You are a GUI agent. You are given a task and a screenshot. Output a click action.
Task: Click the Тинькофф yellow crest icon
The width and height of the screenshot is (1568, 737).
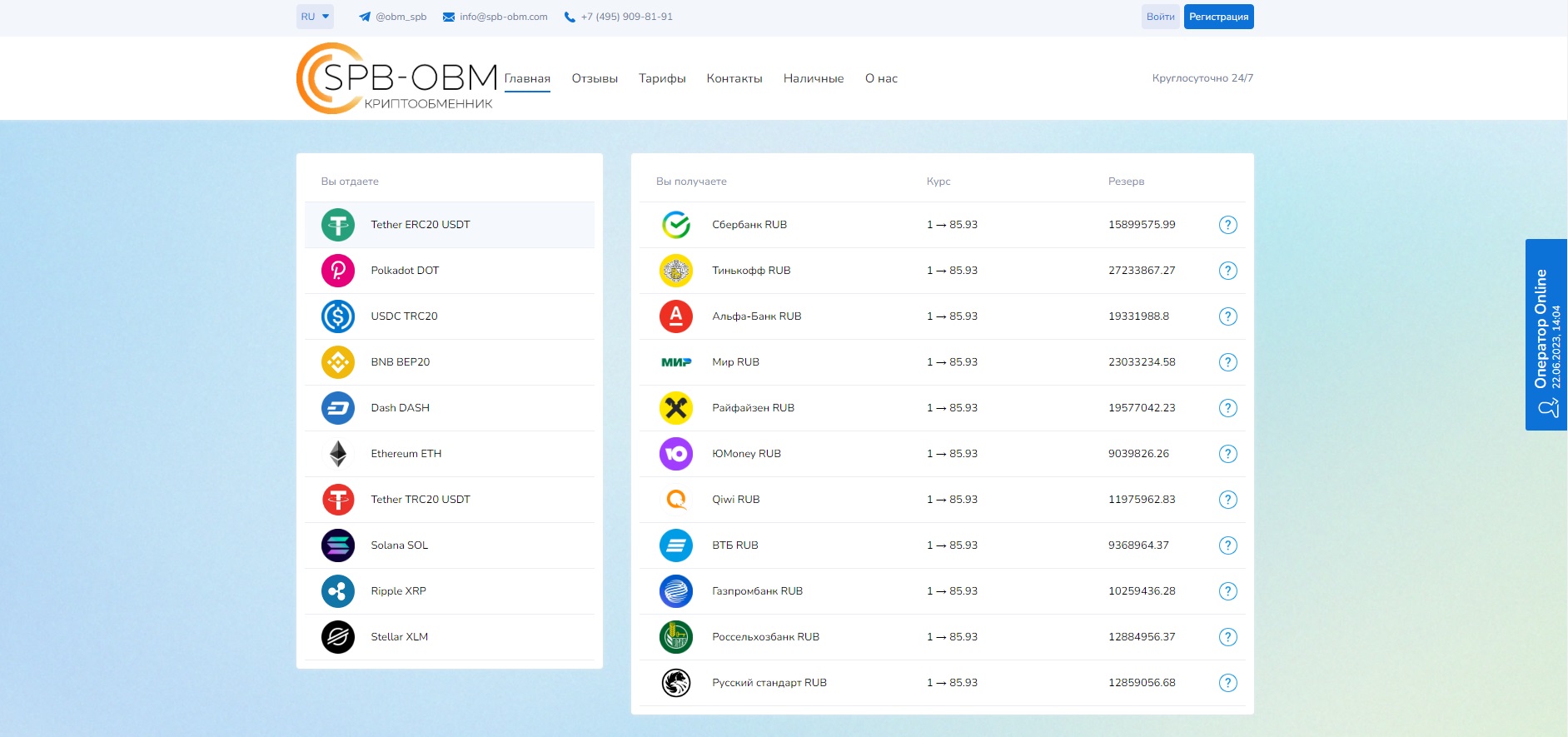pos(676,271)
